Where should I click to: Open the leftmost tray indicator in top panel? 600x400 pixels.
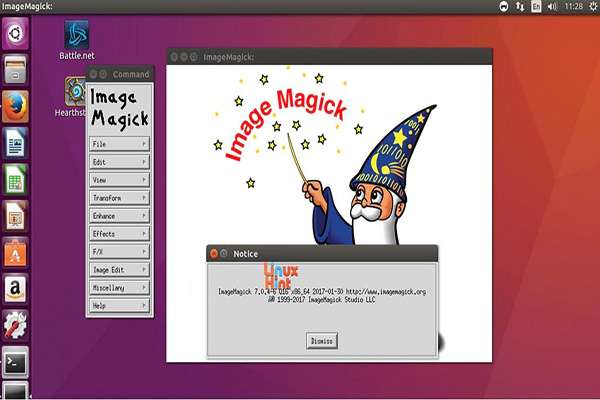point(504,6)
